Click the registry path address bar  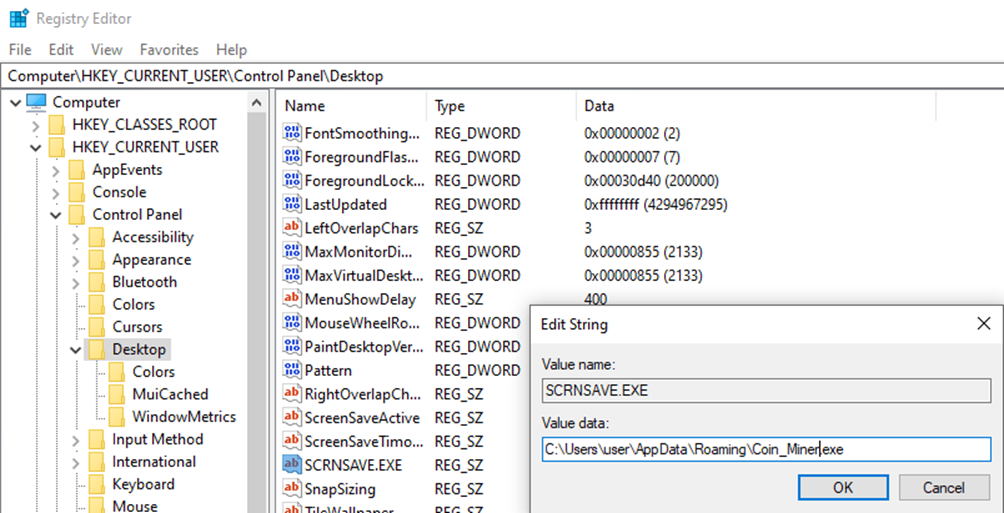[x=500, y=76]
